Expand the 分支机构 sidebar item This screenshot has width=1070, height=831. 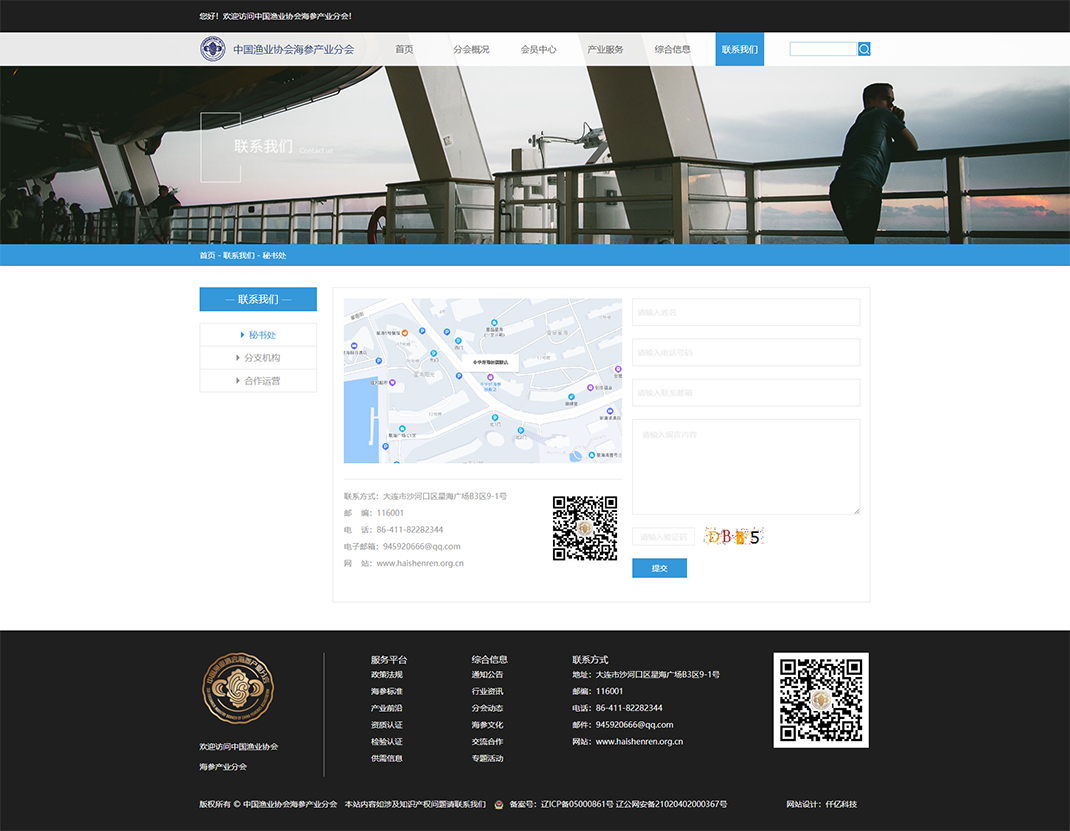[258, 358]
